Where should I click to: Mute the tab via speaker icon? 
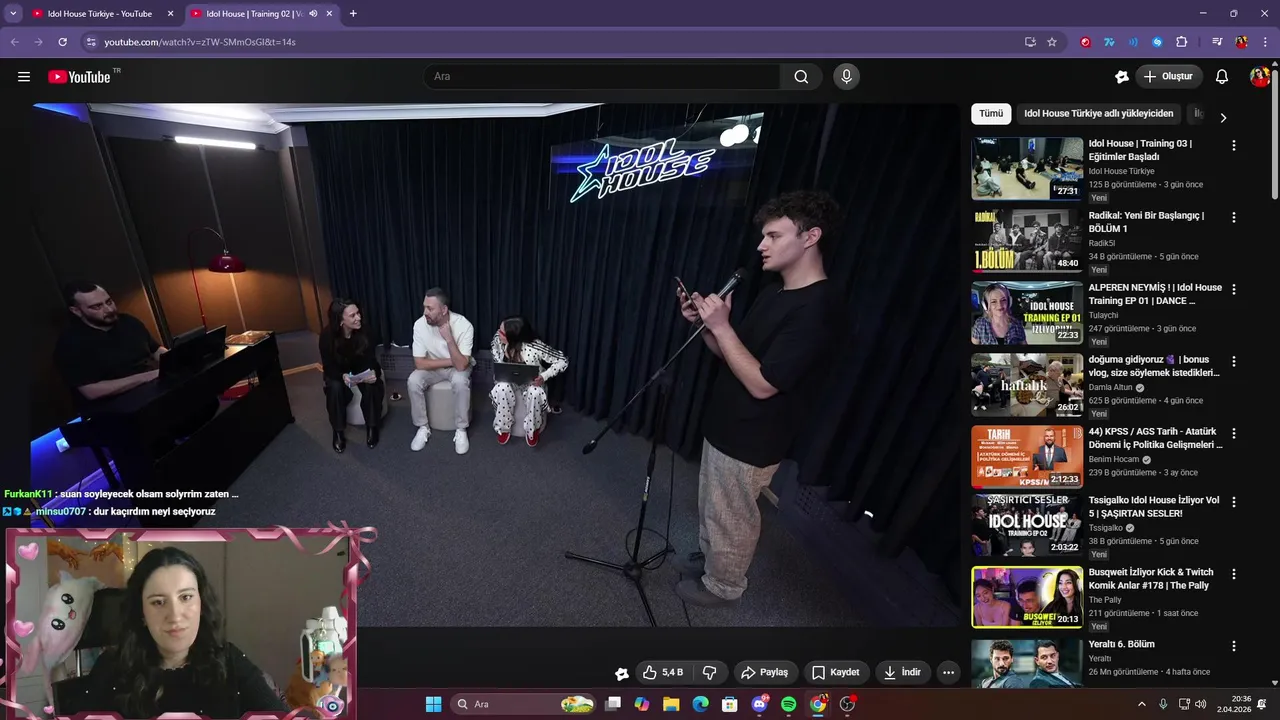(313, 14)
